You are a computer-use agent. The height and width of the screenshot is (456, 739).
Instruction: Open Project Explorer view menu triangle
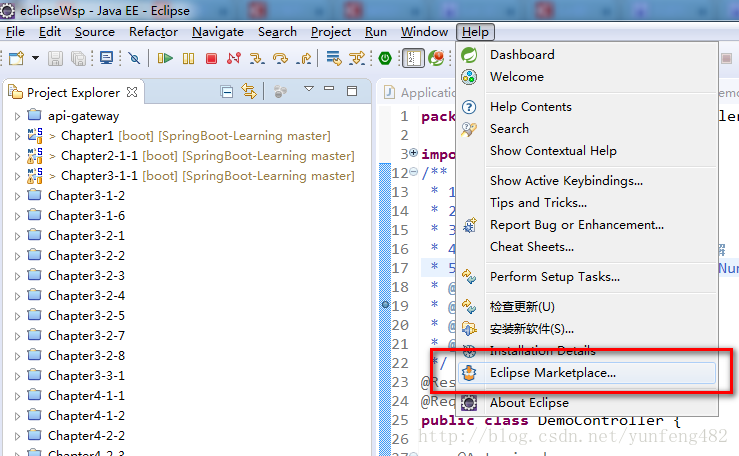309,89
